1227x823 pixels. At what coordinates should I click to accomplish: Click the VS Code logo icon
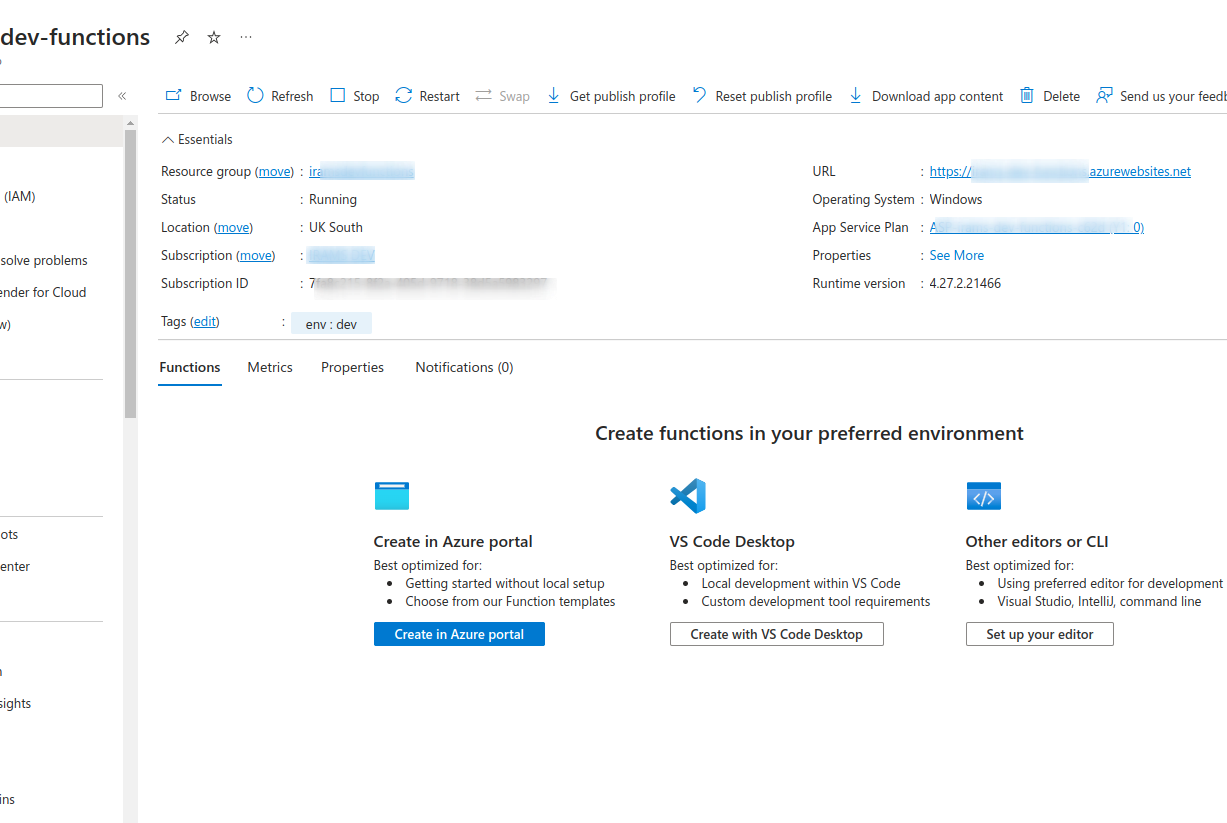(x=688, y=496)
